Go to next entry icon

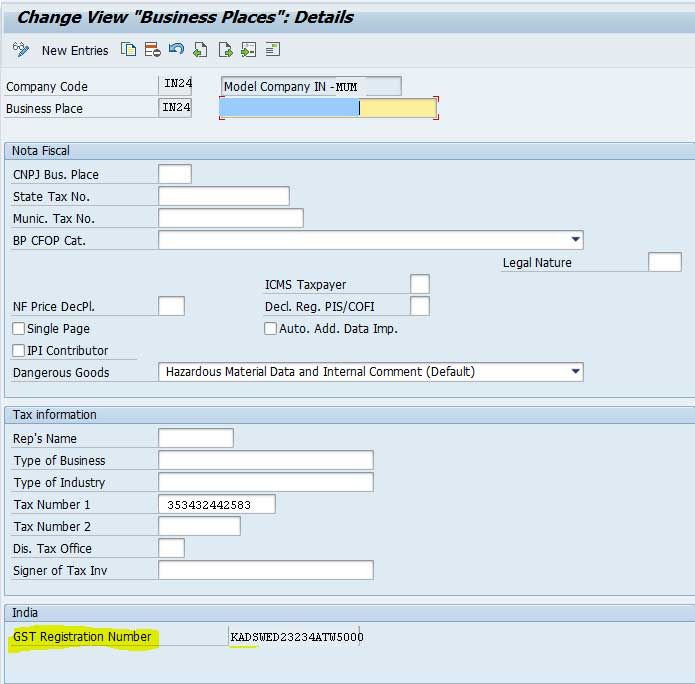click(225, 50)
